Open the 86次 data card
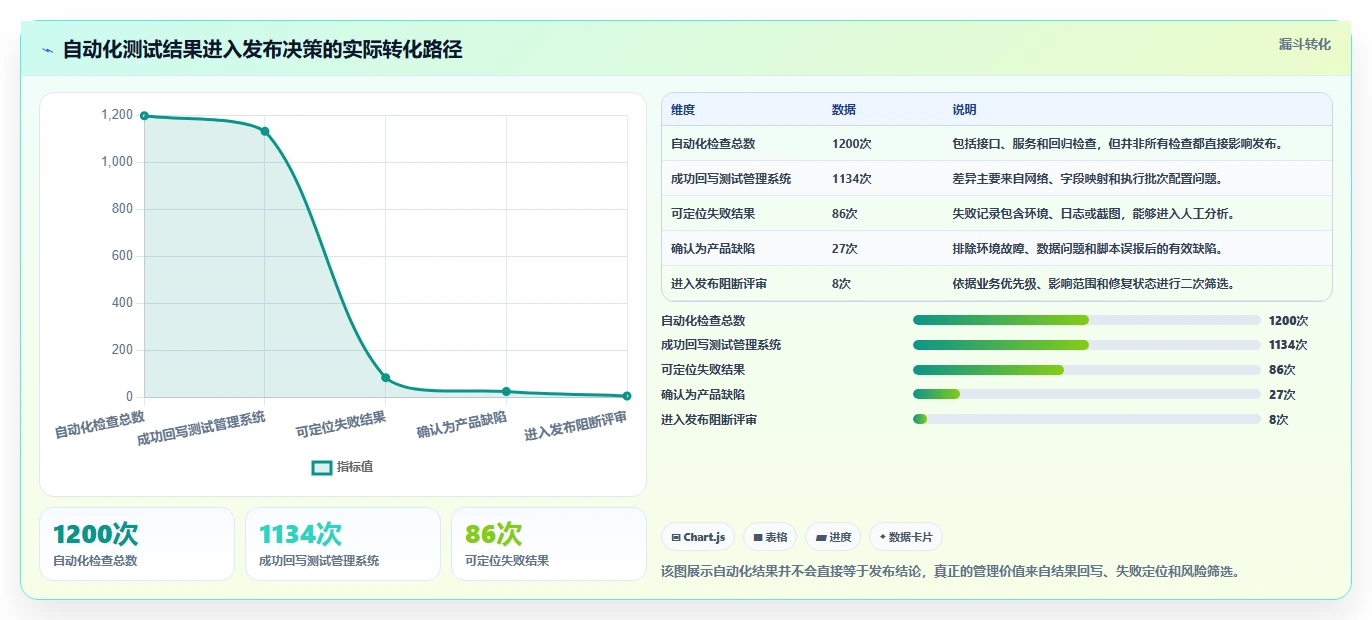This screenshot has width=1372, height=620. pos(549,544)
